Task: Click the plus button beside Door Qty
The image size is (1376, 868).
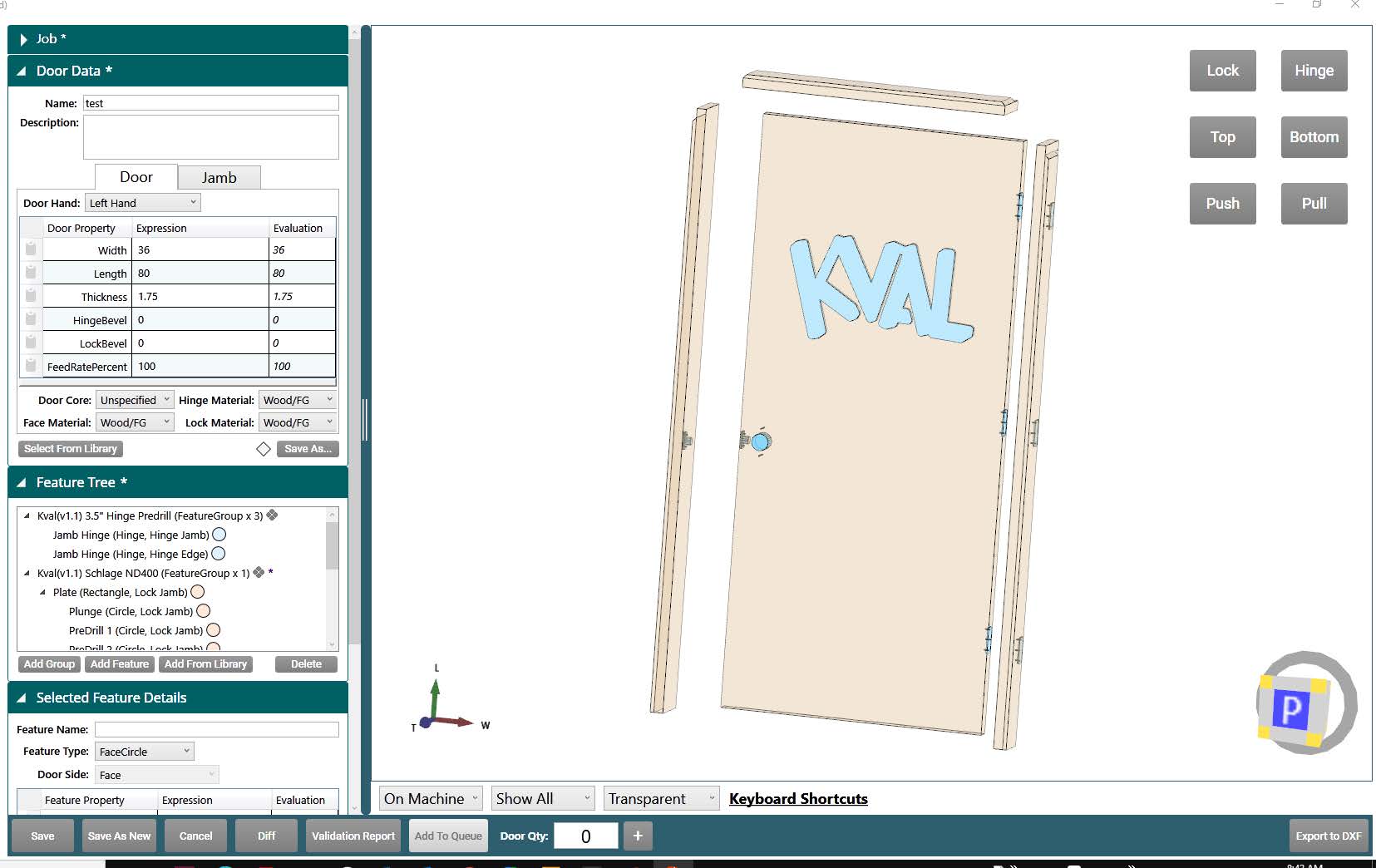Action: pos(638,836)
